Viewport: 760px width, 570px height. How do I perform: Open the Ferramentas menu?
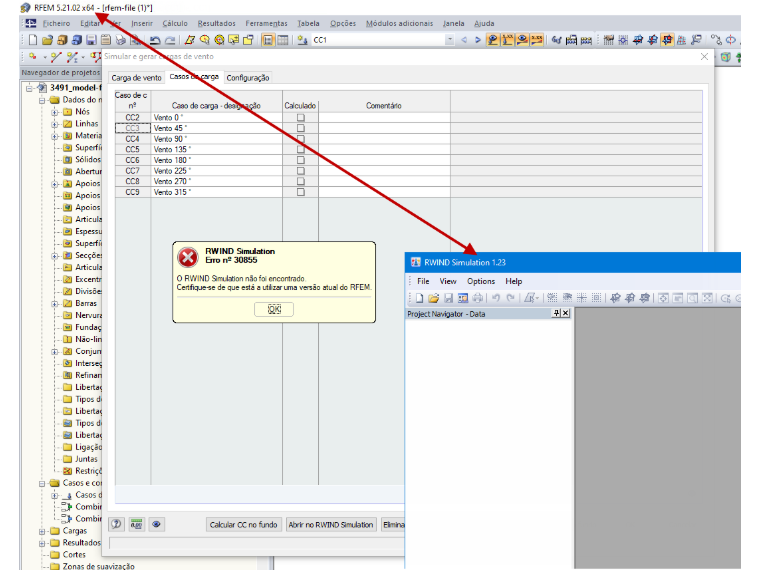(x=266, y=23)
